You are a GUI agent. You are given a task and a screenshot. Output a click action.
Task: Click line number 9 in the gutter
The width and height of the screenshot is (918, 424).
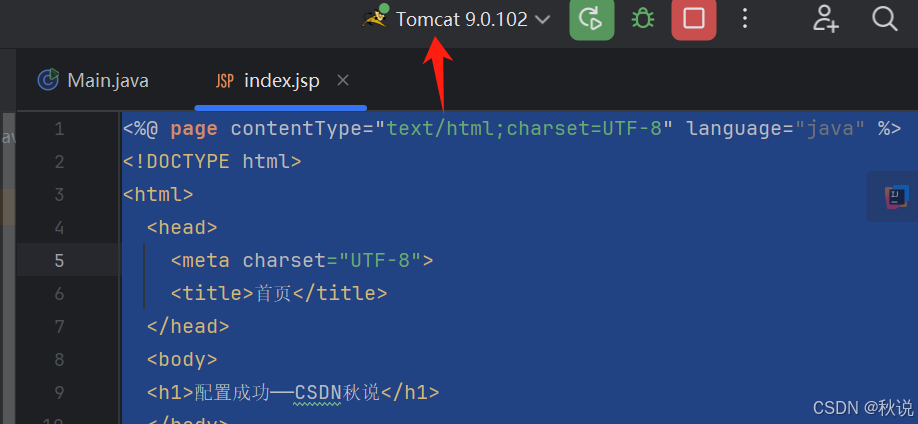tap(59, 391)
